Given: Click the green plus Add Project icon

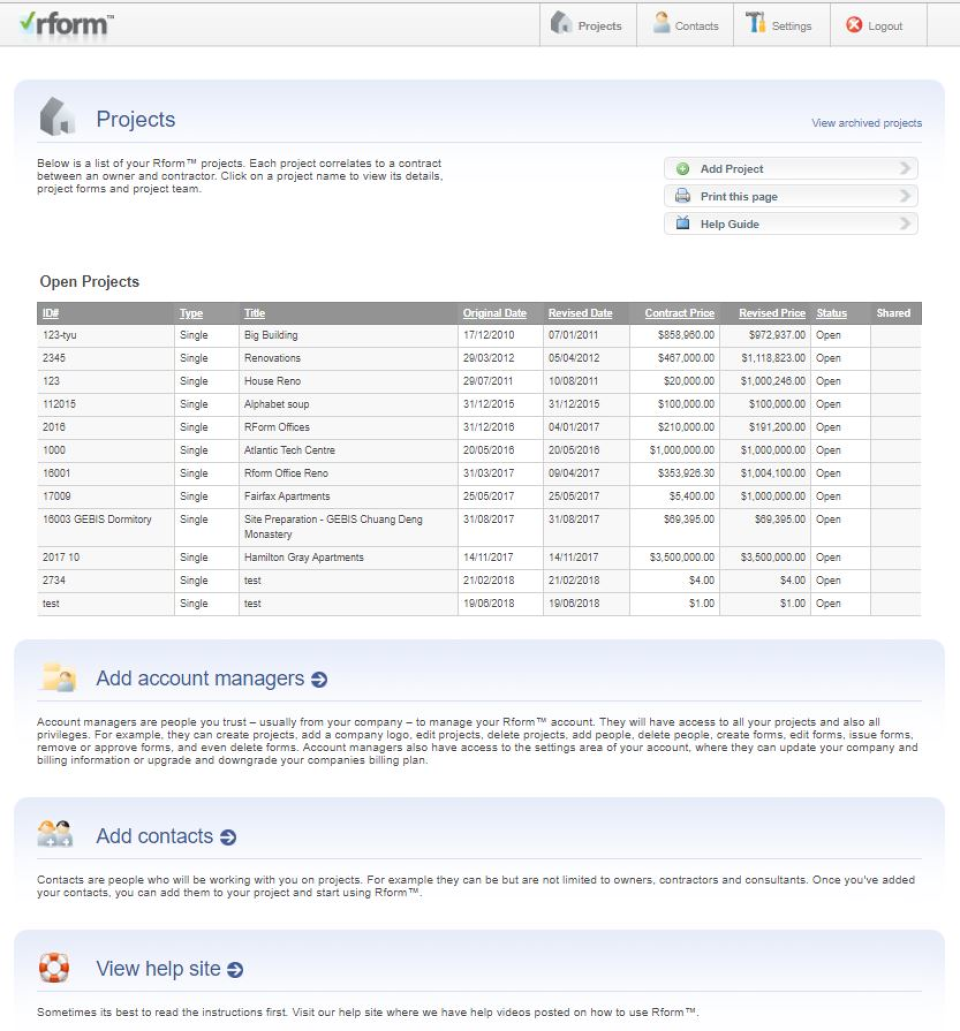Looking at the screenshot, I should pos(684,168).
